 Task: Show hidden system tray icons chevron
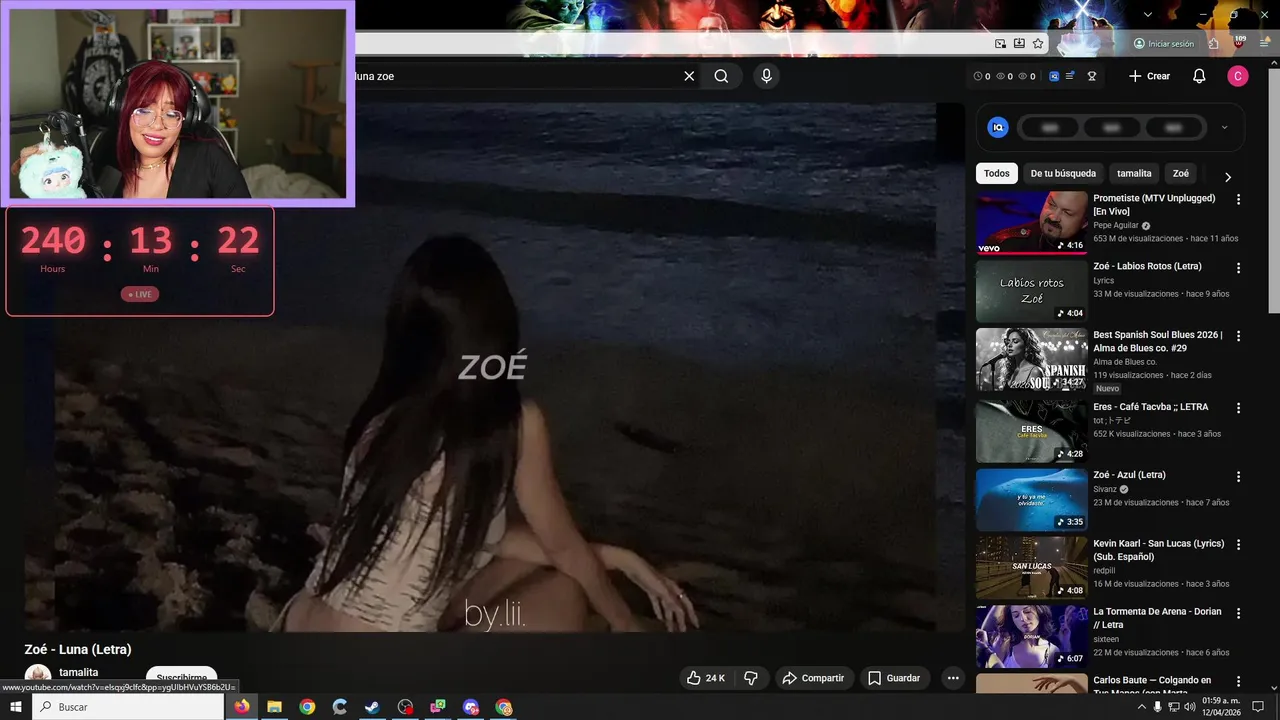point(1142,707)
